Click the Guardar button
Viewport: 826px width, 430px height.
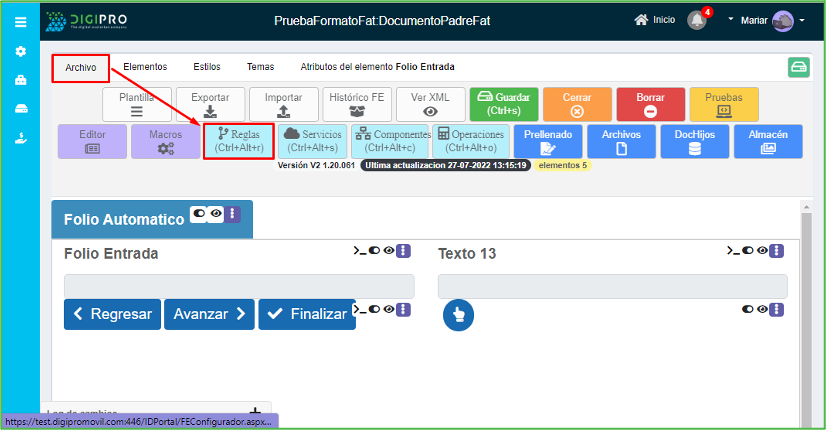[x=504, y=105]
